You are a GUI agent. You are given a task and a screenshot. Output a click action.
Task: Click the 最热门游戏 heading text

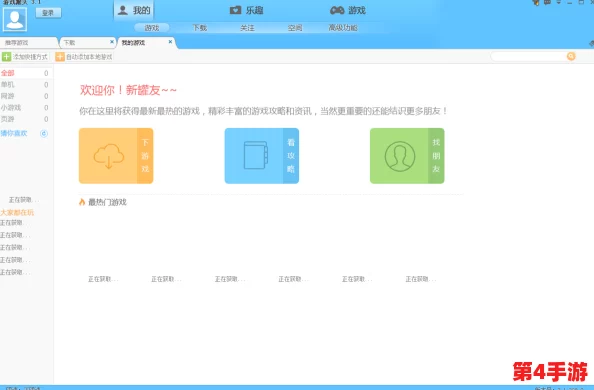[x=107, y=202]
